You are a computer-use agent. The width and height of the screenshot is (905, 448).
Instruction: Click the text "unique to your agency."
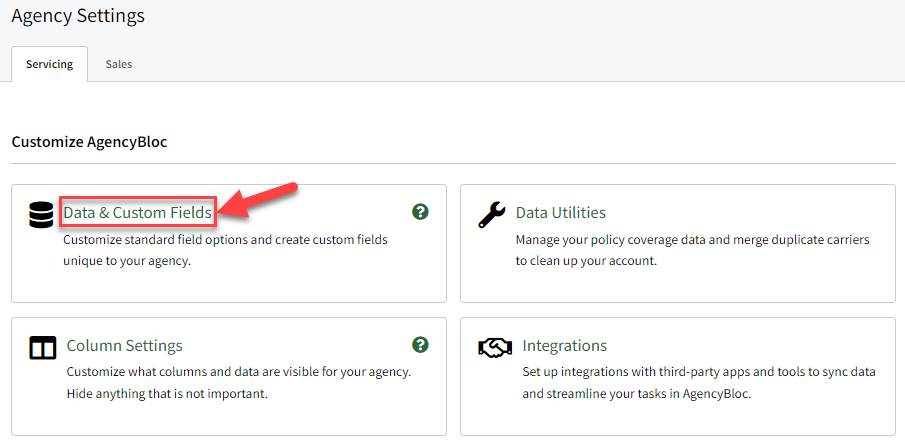coord(126,260)
